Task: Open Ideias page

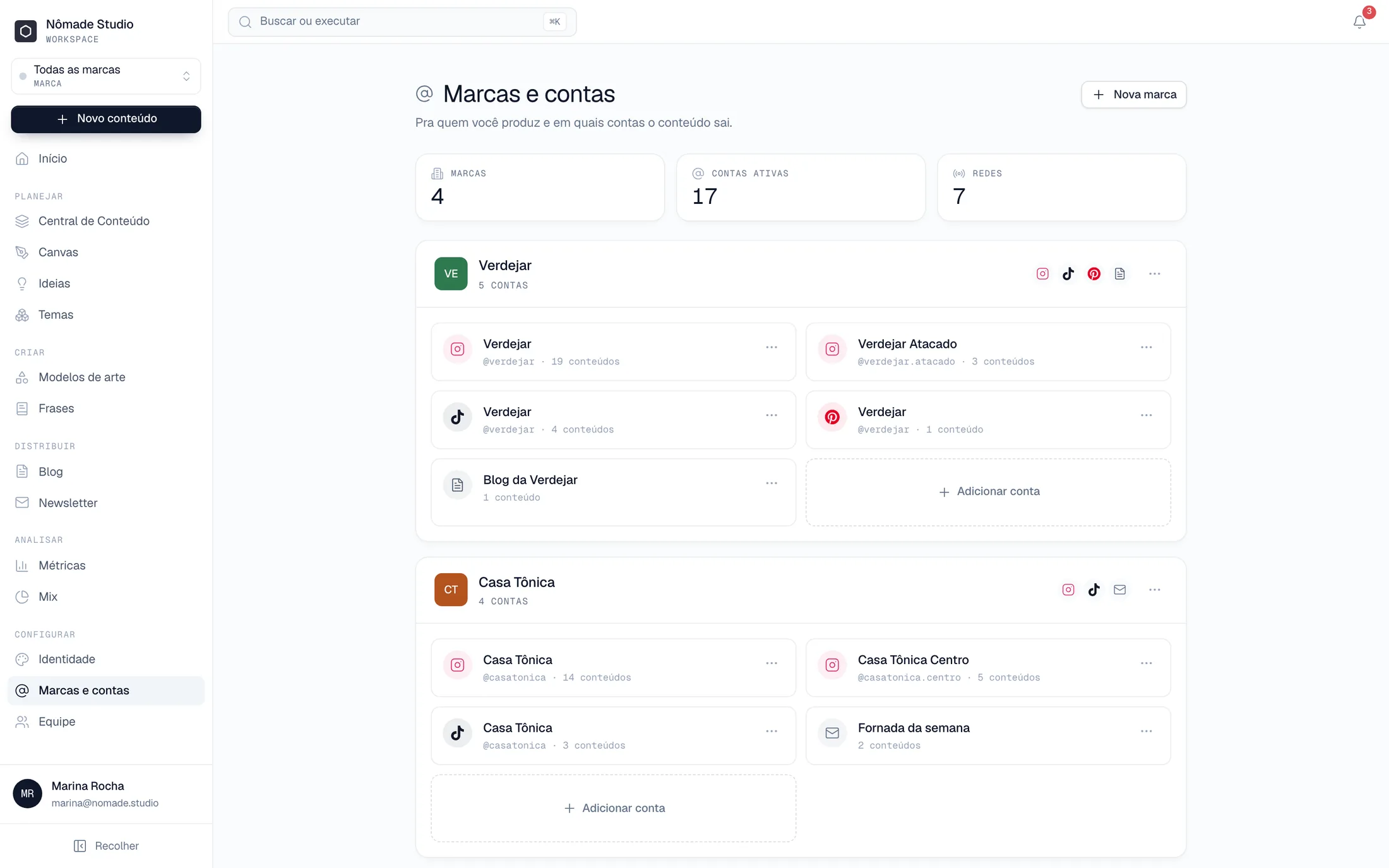Action: (106, 283)
